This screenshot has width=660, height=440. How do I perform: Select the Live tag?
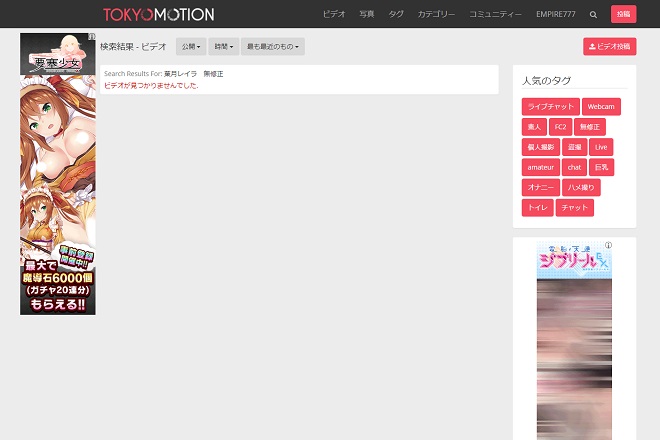click(601, 147)
